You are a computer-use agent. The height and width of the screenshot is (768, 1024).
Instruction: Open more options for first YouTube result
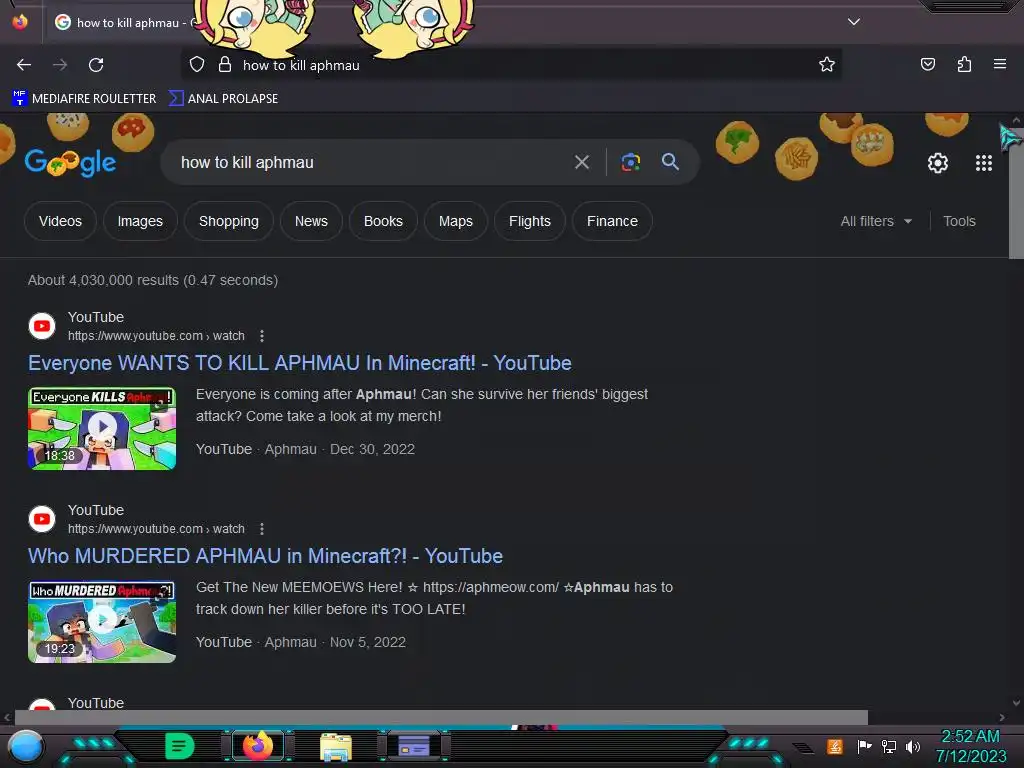262,336
